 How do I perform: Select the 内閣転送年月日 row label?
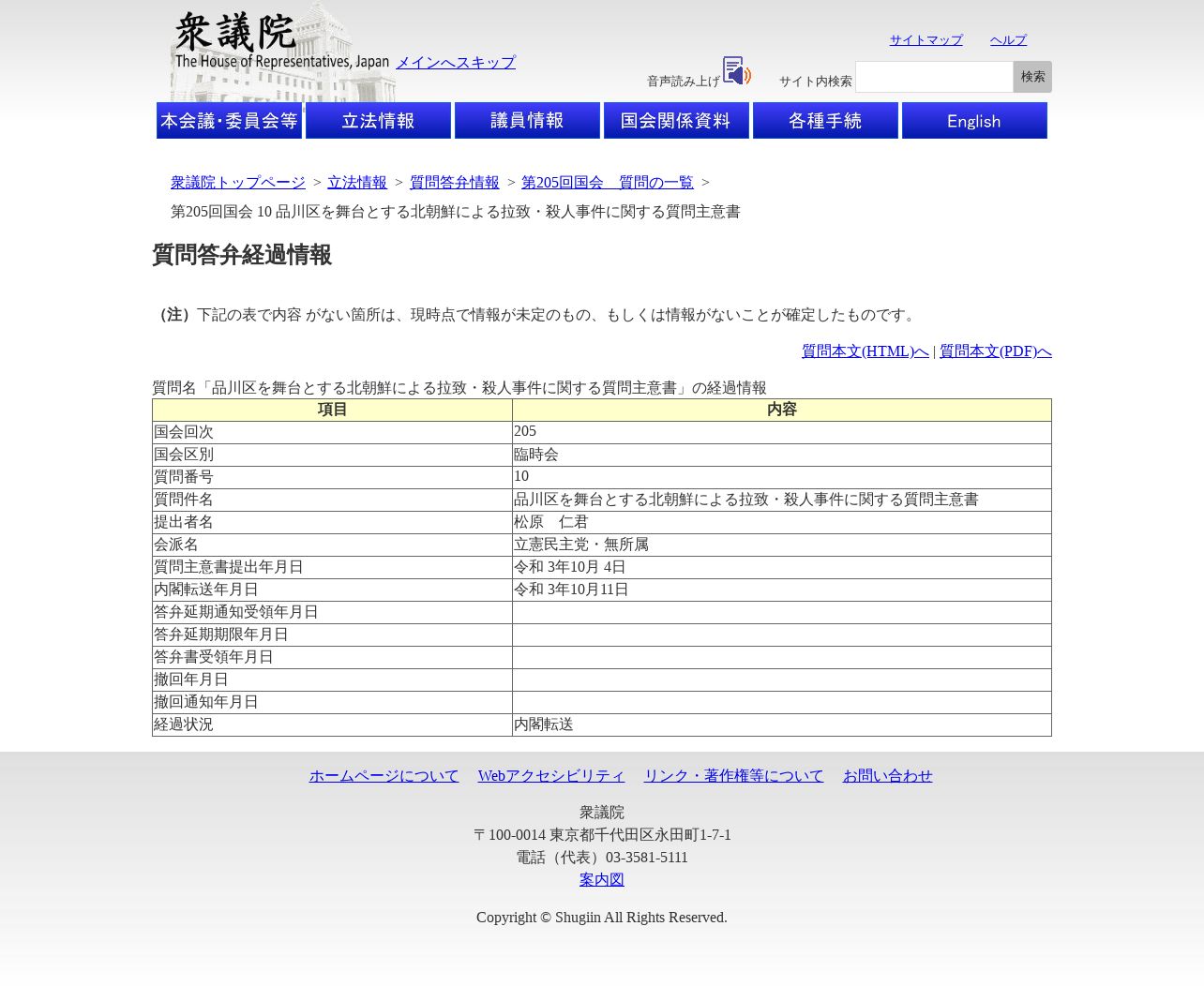(333, 590)
